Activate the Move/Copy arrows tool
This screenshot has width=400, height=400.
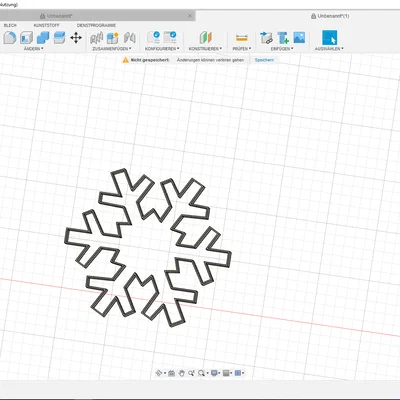(76, 38)
